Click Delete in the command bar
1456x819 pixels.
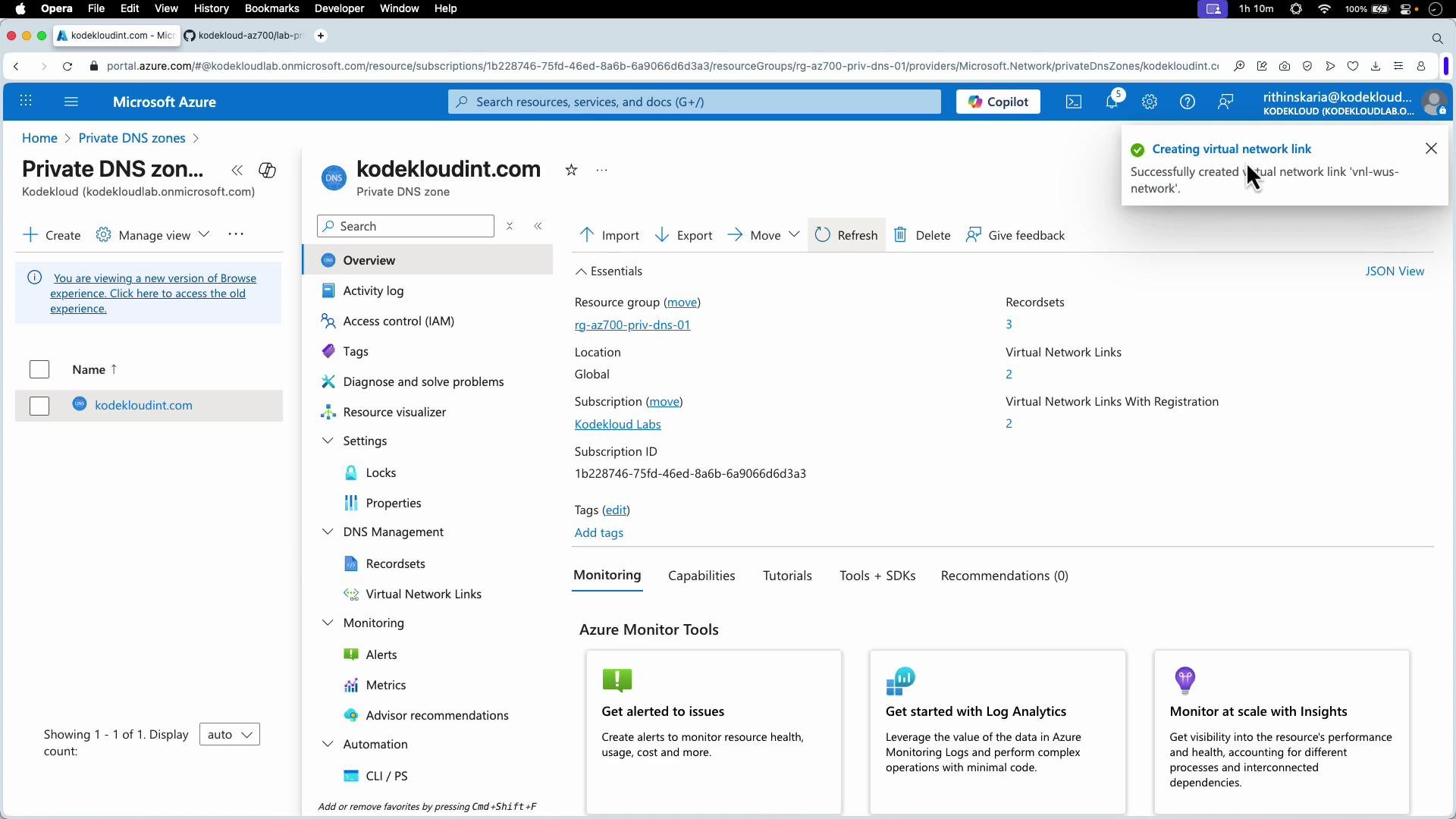922,235
